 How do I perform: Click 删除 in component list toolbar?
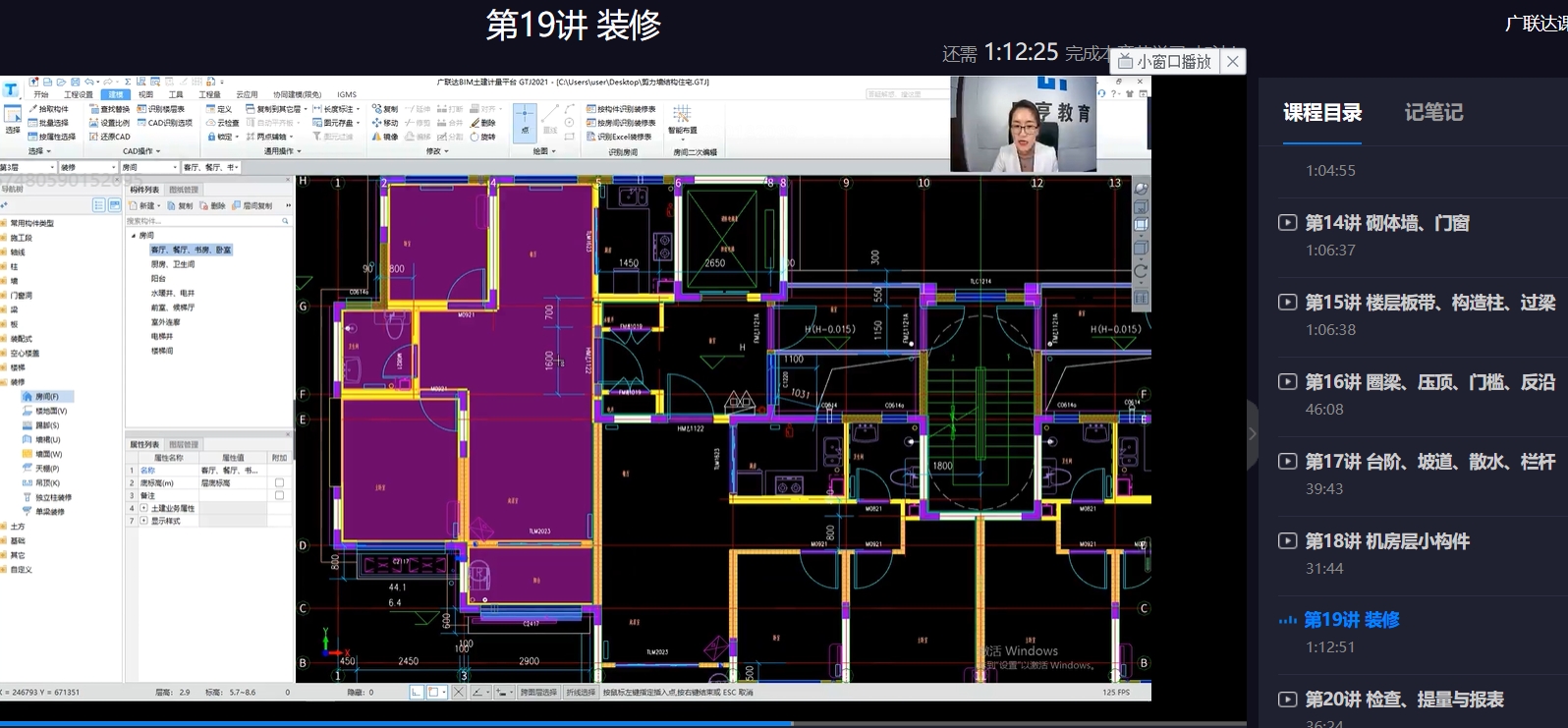(213, 206)
